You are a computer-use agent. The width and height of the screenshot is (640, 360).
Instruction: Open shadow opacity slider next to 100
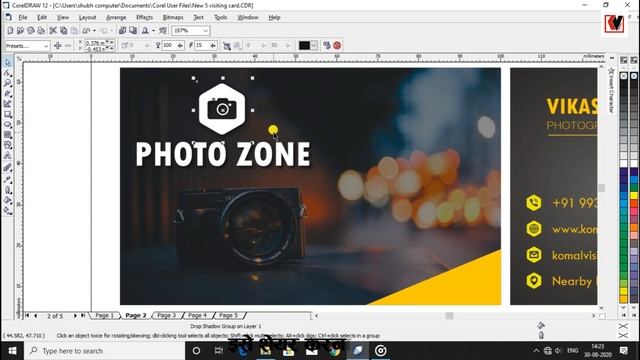pyautogui.click(x=180, y=46)
